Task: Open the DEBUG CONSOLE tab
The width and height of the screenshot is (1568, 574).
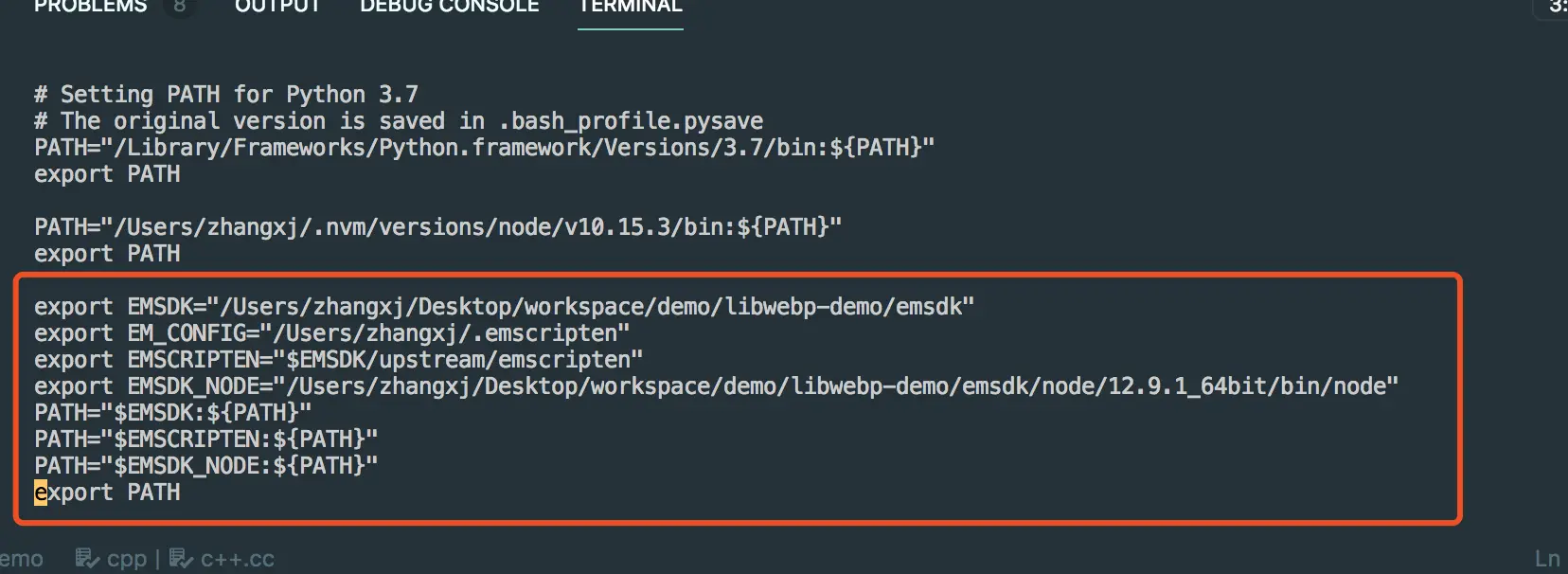Action: pyautogui.click(x=450, y=7)
